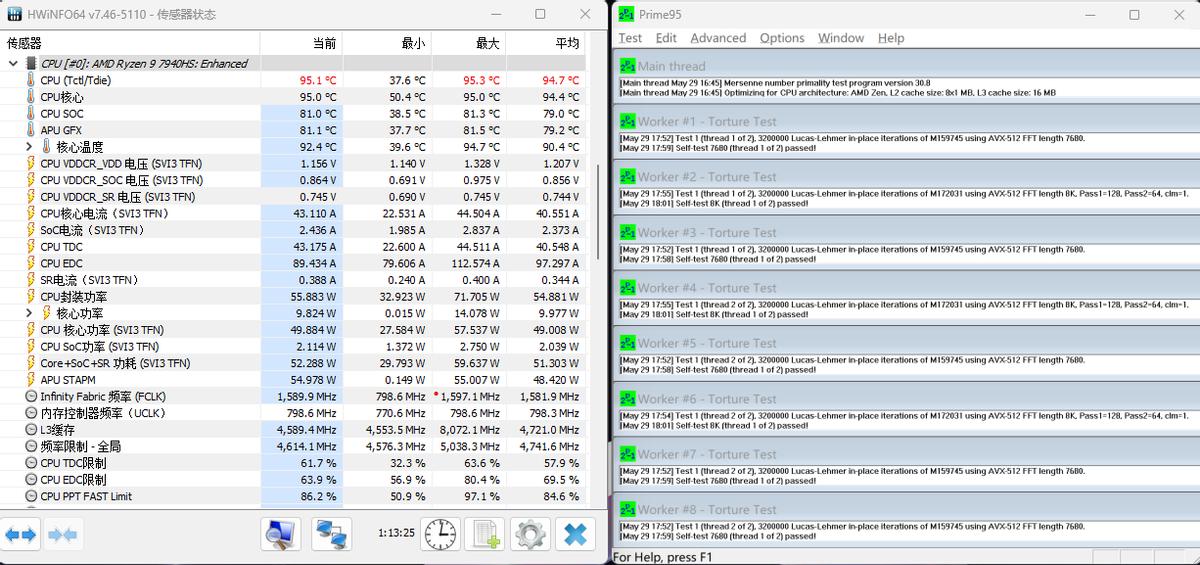Screen dimensions: 1200x565
Task: Click the blue X close-sensors icon in toolbar
Action: pyautogui.click(x=575, y=533)
